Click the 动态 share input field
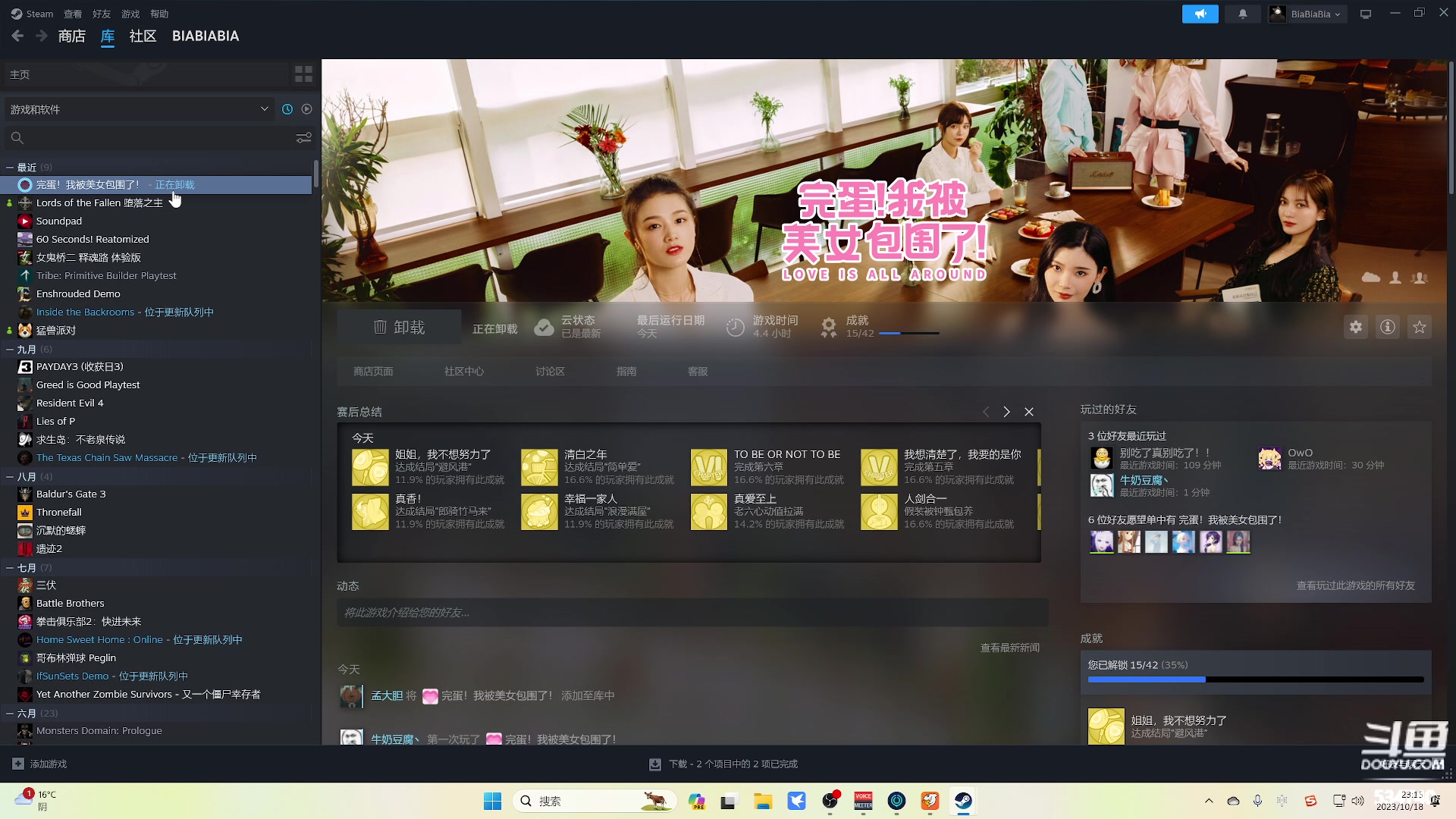The height and width of the screenshot is (819, 1456). tap(692, 613)
